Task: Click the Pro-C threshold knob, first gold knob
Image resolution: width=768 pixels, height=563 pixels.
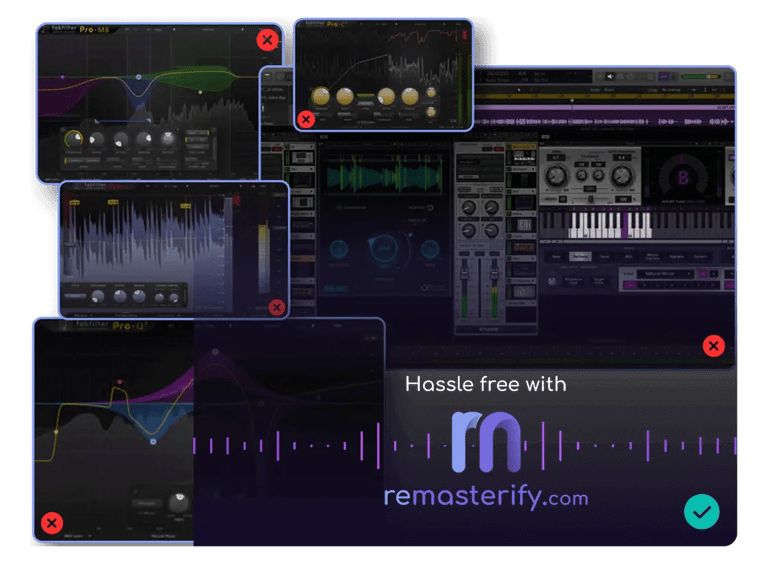Action: point(321,96)
